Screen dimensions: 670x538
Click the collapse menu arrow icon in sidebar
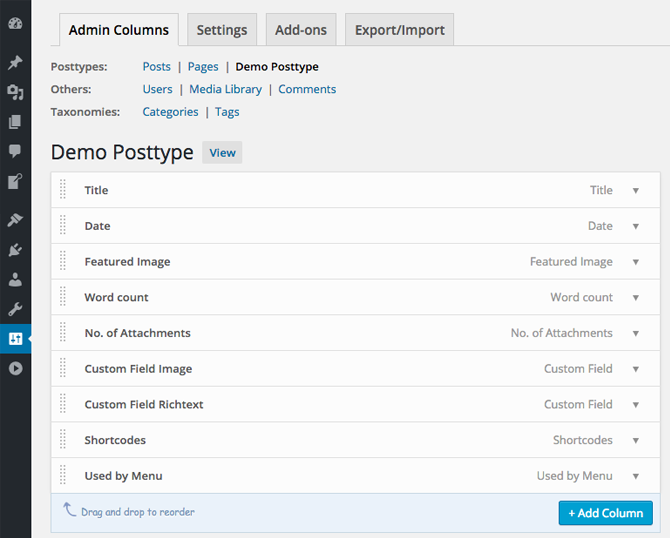click(15, 368)
